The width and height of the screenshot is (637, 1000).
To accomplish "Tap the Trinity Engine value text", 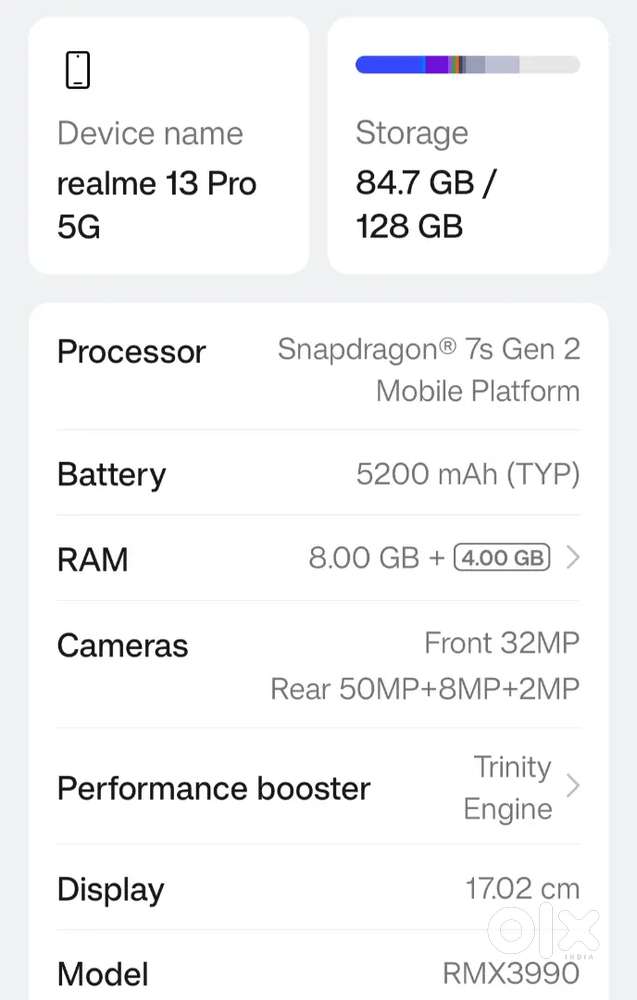I will click(x=508, y=788).
